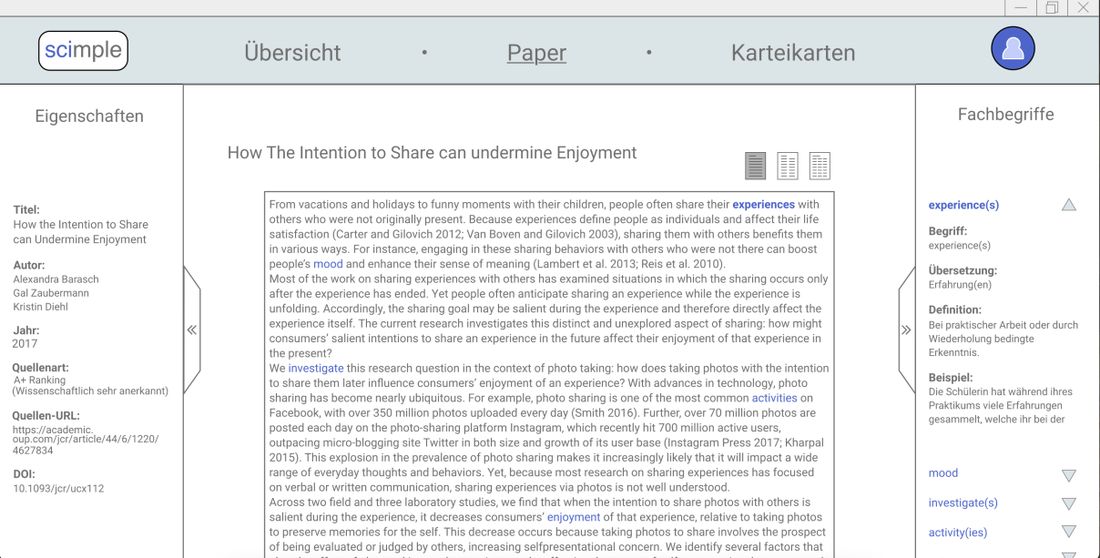Click author name Alexandra Barasch

55,279
